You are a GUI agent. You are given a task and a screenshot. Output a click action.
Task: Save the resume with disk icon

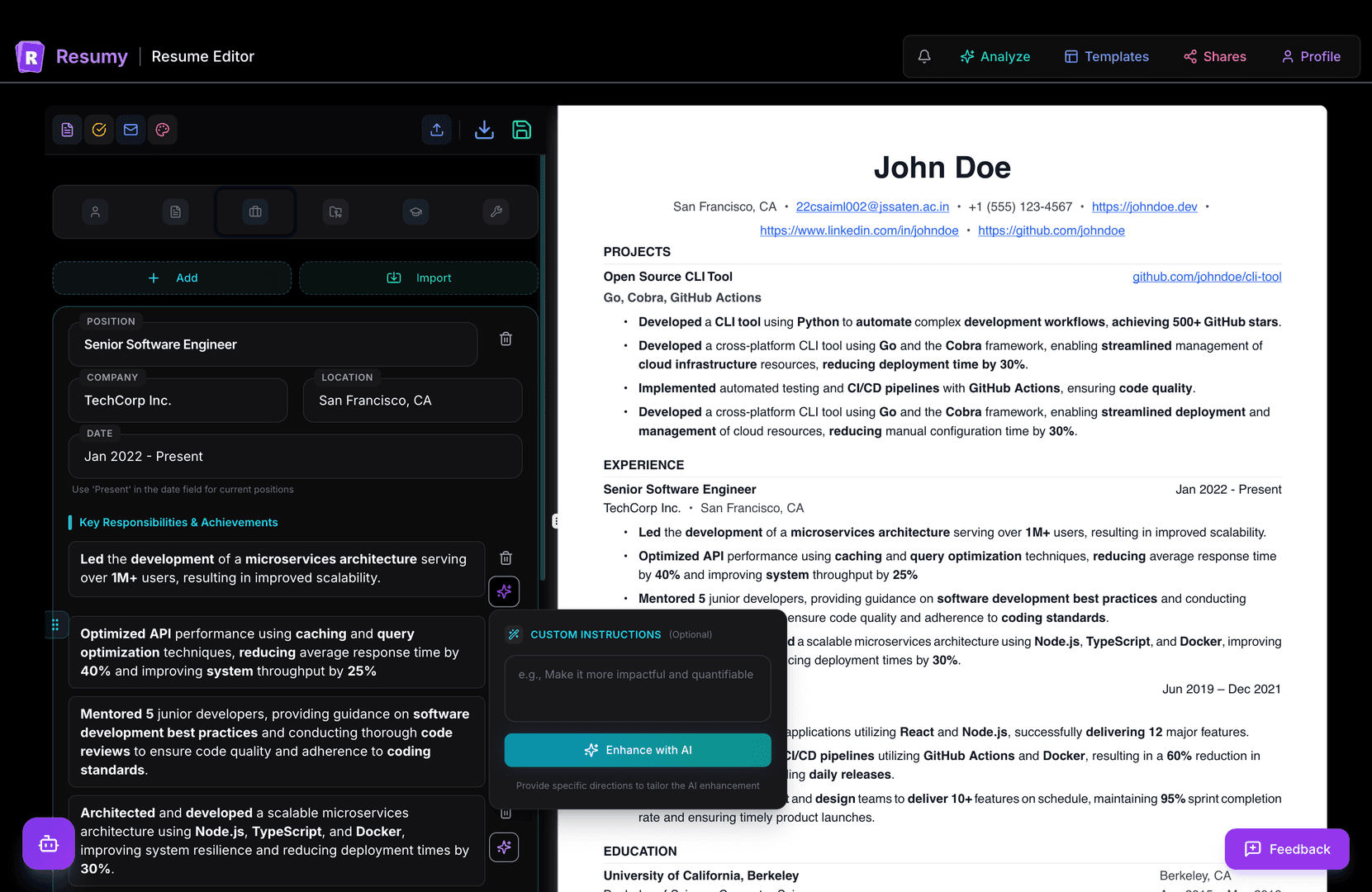pos(521,130)
